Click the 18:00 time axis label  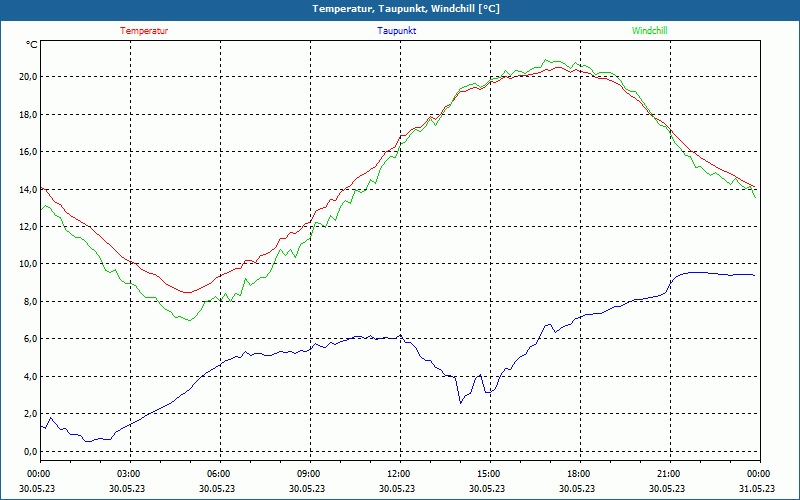pos(580,474)
